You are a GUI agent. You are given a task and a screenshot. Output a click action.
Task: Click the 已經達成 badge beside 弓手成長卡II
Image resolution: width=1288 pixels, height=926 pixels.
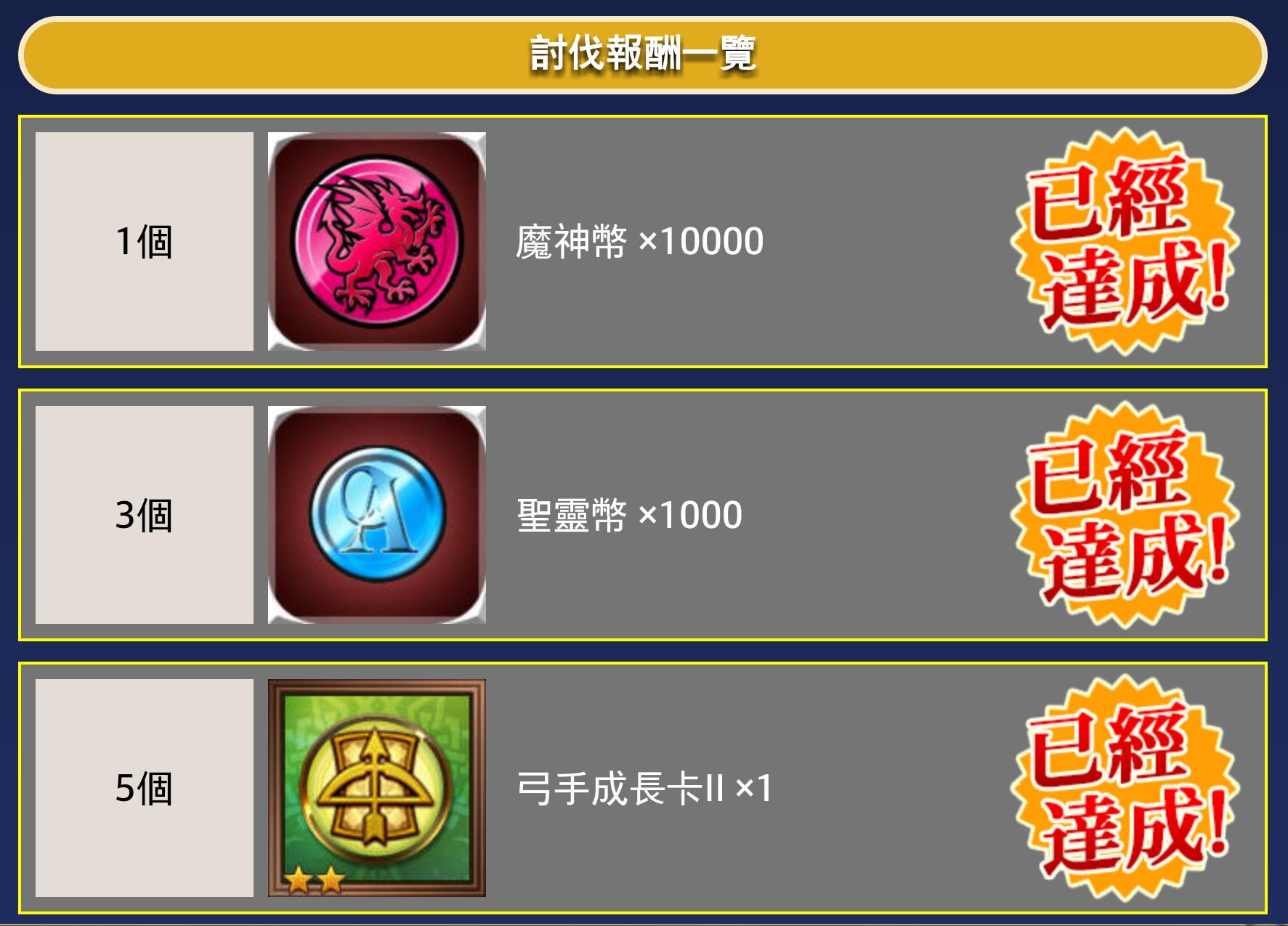(1125, 788)
